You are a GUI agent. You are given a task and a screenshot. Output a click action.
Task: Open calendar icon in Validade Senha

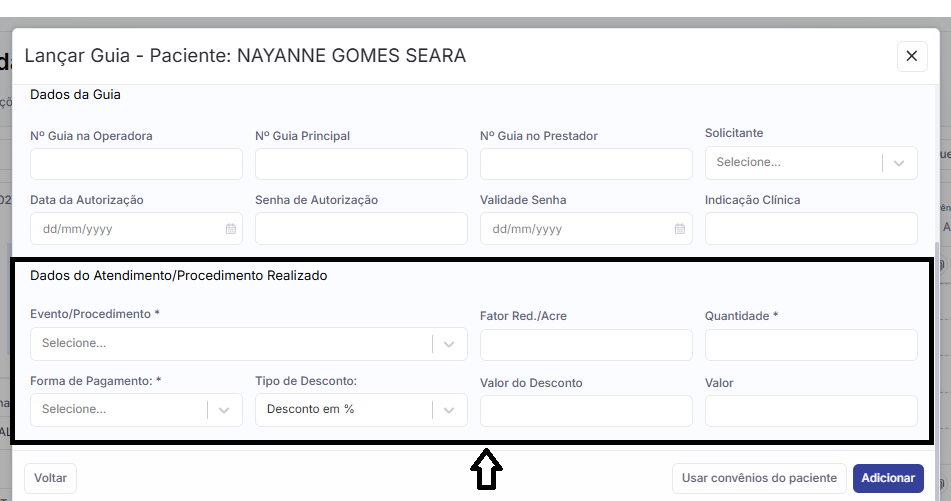coord(680,229)
